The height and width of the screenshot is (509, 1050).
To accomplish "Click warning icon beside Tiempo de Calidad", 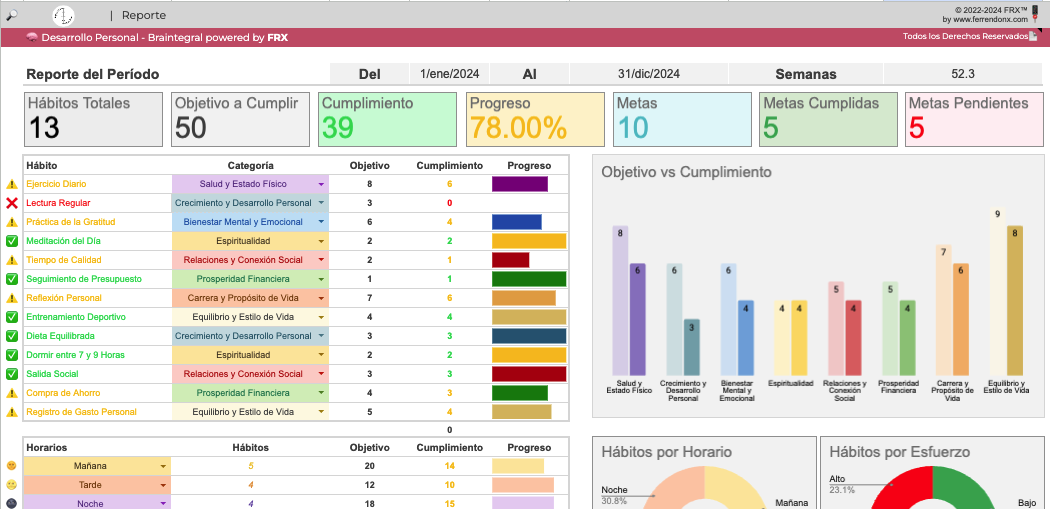I will click(11, 260).
